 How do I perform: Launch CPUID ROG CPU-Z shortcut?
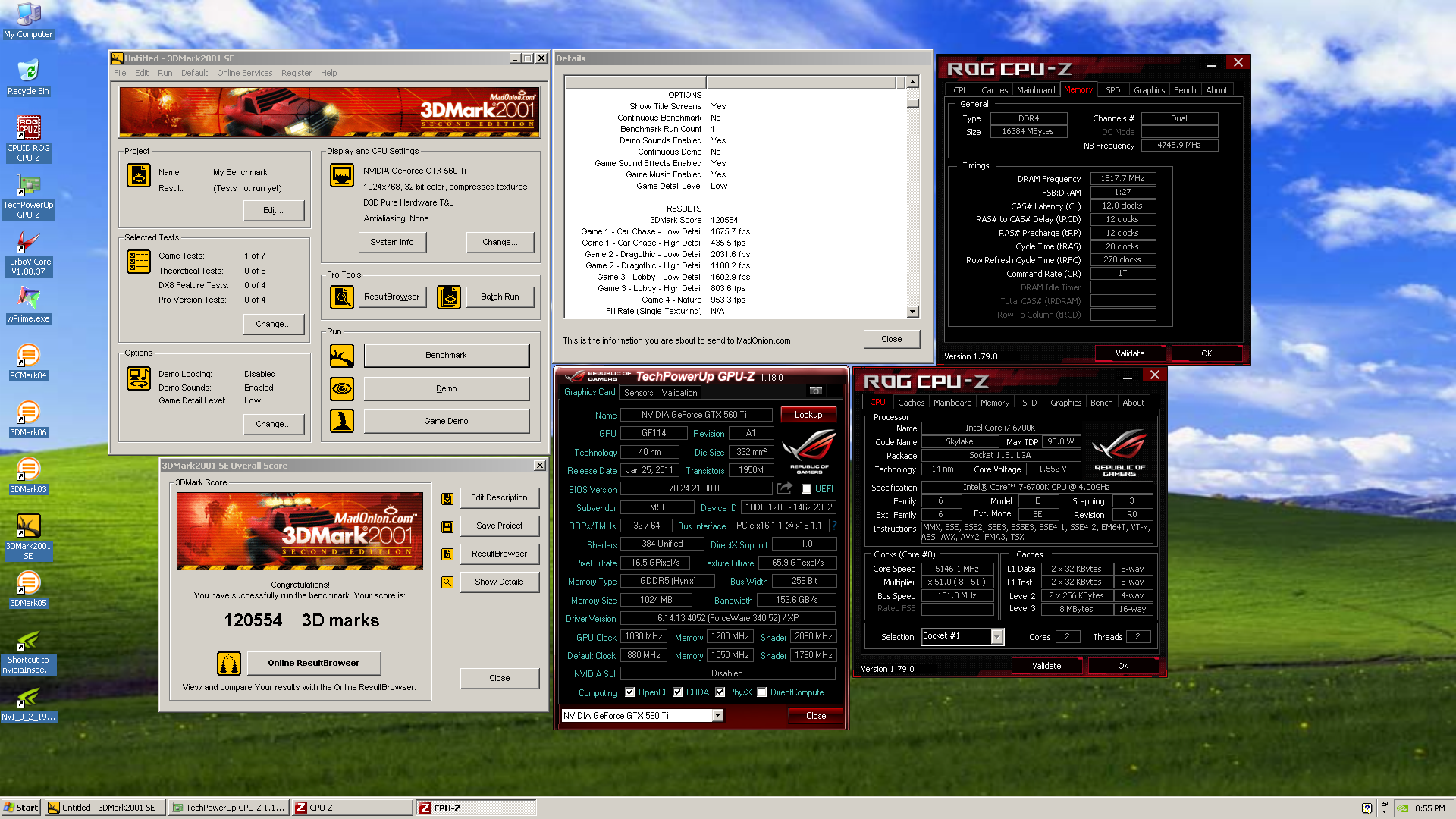click(28, 138)
